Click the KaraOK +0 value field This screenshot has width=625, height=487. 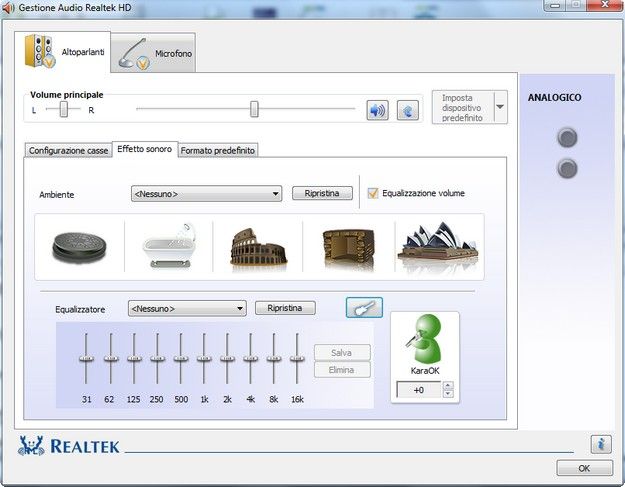pos(419,390)
